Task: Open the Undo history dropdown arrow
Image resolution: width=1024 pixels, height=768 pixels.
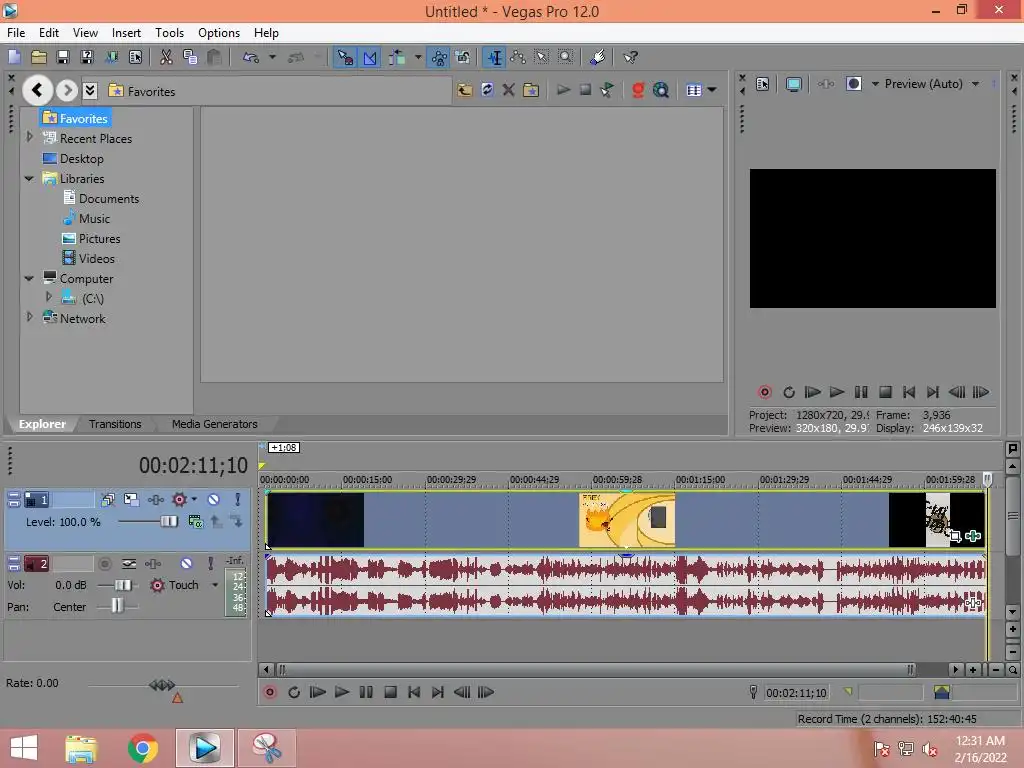Action: (272, 57)
